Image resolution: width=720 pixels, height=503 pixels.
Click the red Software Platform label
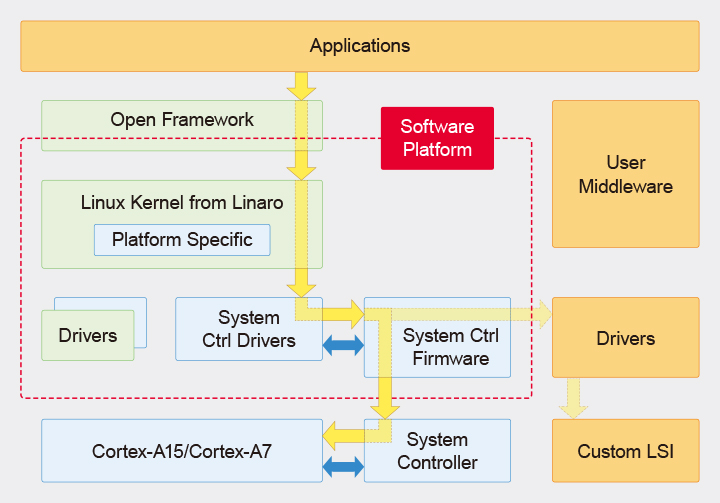pos(437,138)
